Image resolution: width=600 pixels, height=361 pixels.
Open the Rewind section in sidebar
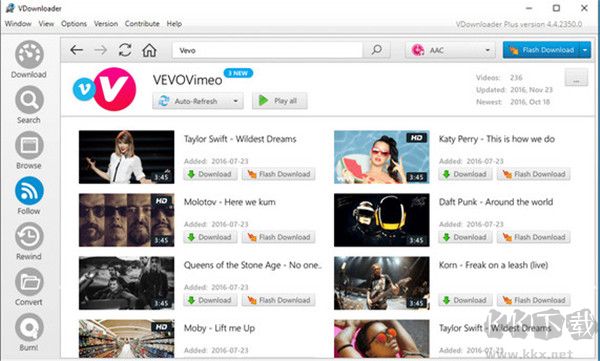pos(29,241)
